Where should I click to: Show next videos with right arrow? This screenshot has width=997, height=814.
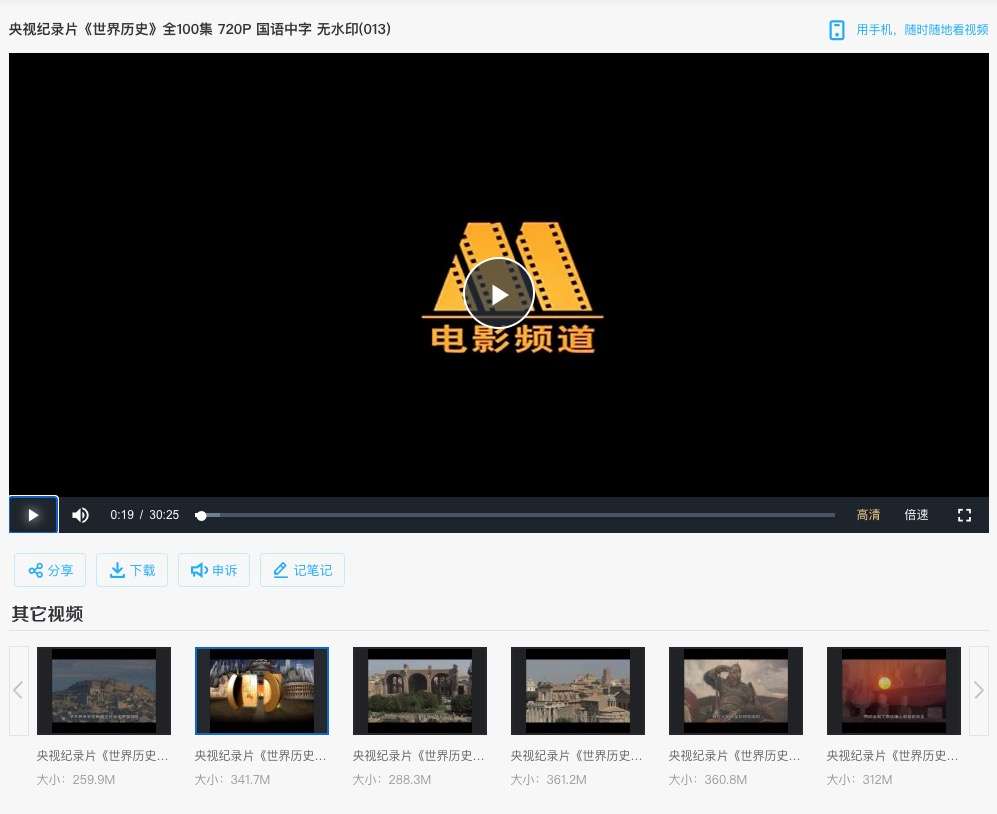[979, 691]
